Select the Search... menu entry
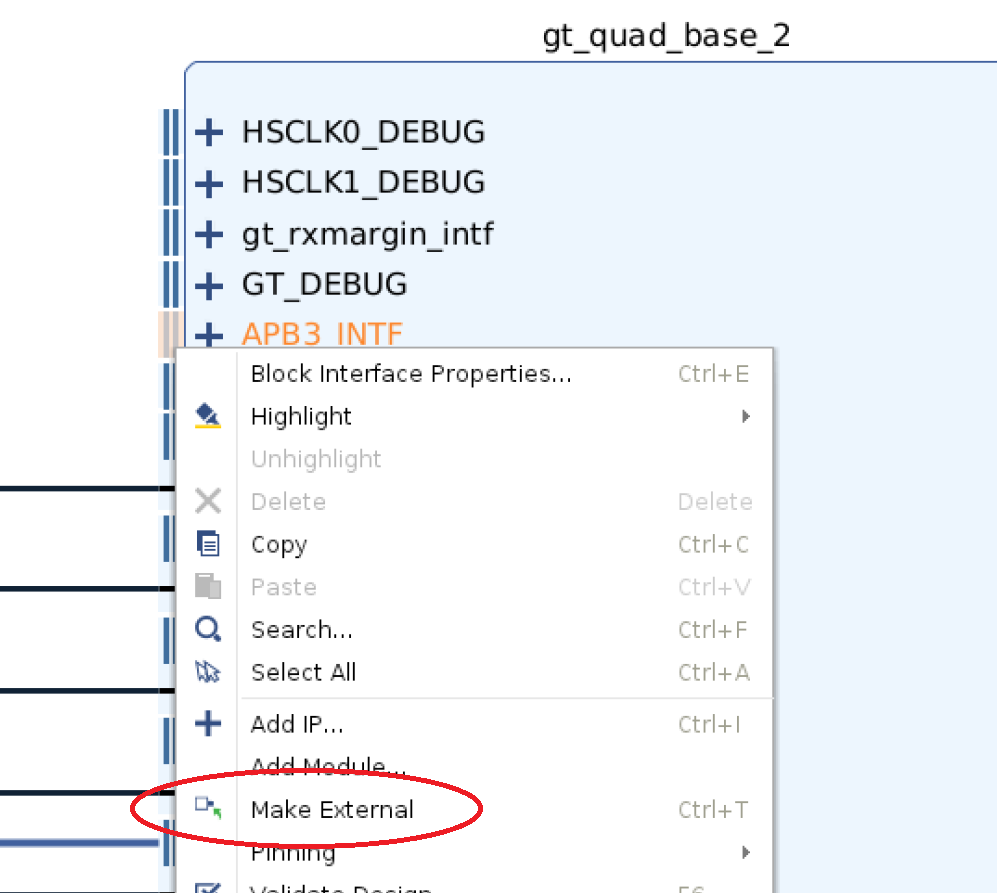Image resolution: width=997 pixels, height=893 pixels. pos(301,630)
